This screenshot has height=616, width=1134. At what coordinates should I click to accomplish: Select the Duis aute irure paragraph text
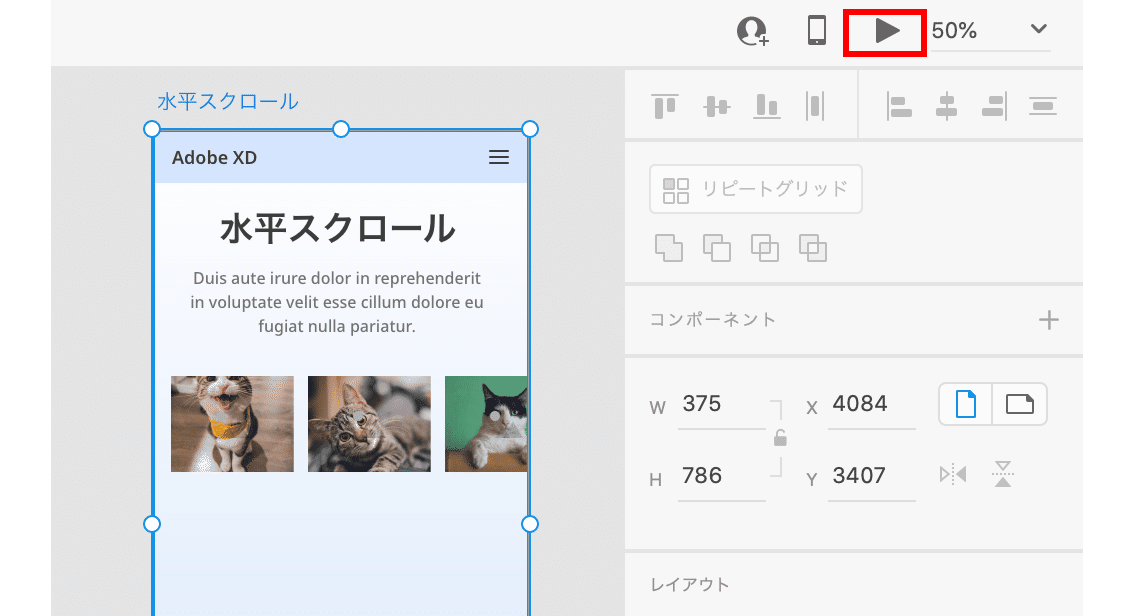(337, 302)
